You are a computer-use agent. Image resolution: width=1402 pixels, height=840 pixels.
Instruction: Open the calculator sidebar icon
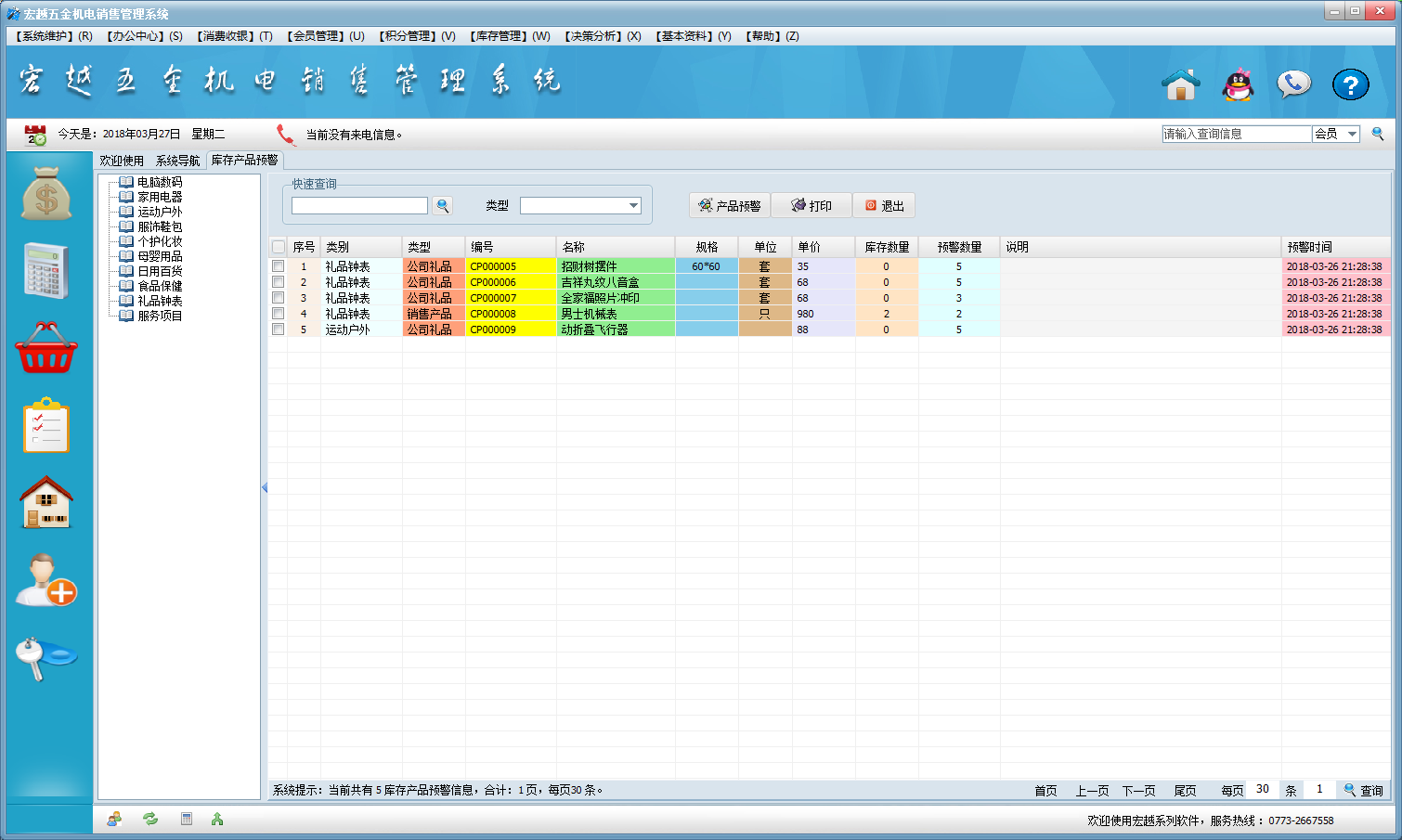point(46,271)
